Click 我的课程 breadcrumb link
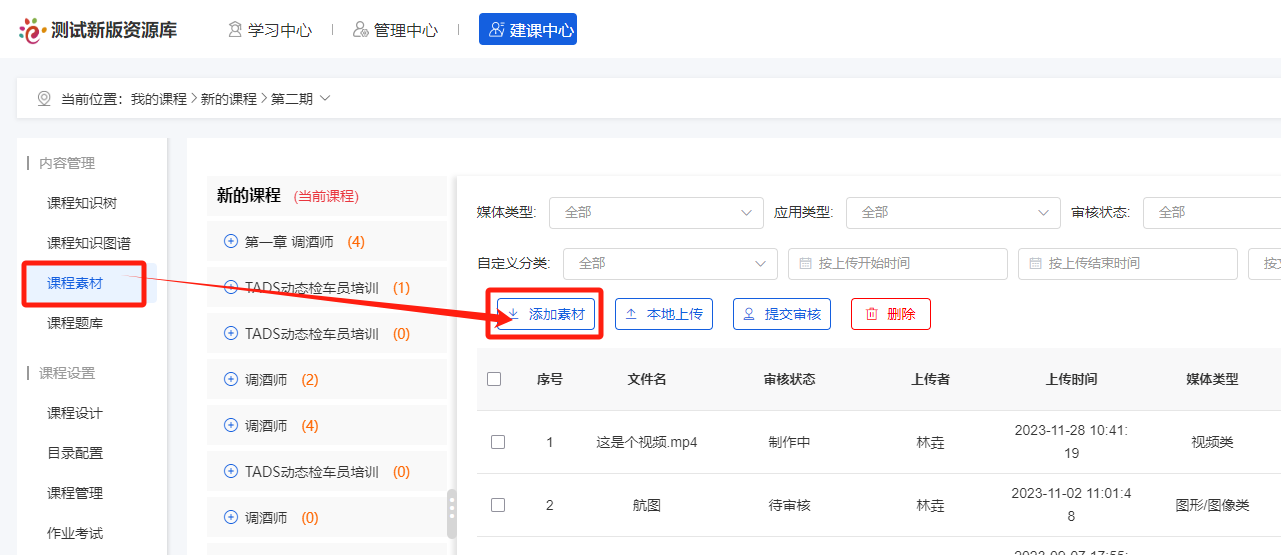The image size is (1281, 555). coord(159,99)
